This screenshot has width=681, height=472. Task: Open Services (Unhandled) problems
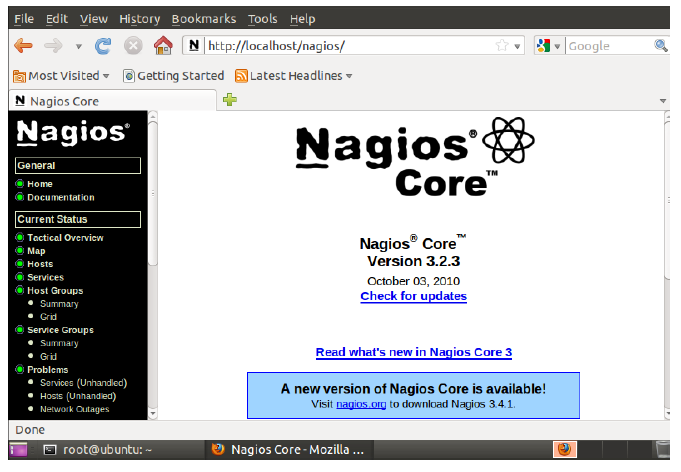pyautogui.click(x=84, y=383)
